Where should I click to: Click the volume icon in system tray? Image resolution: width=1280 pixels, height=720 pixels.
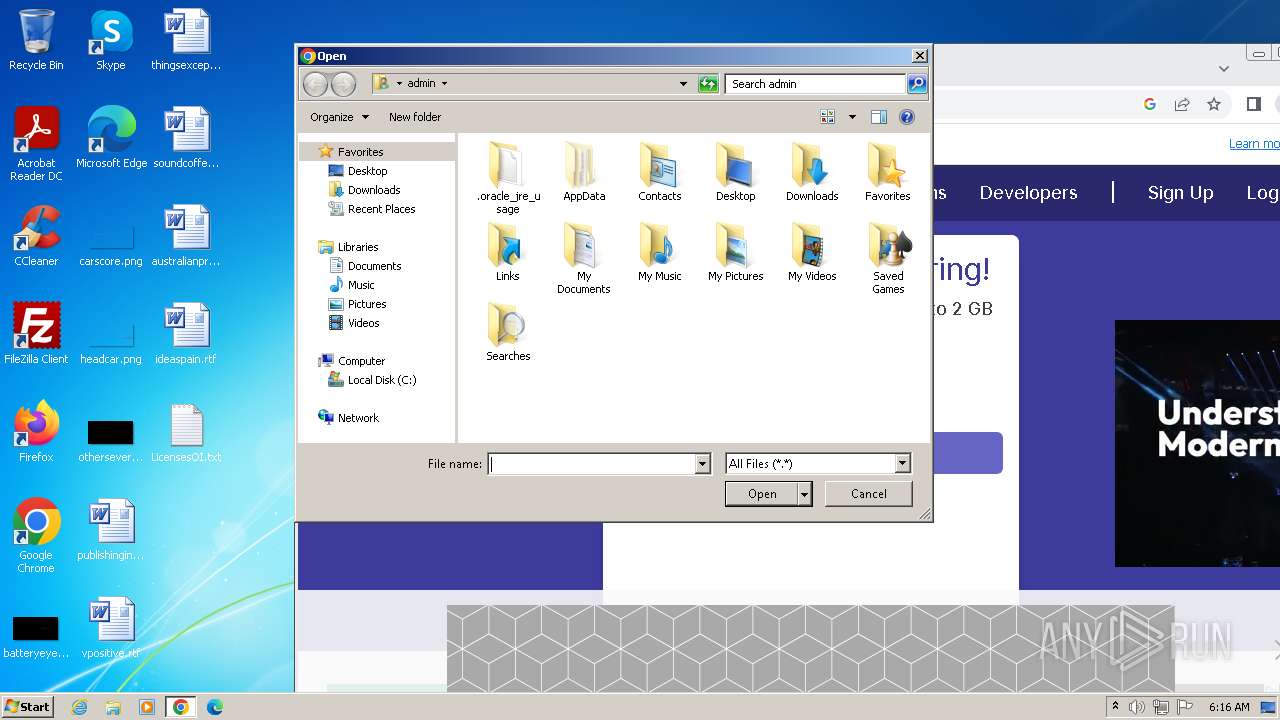[x=1137, y=707]
